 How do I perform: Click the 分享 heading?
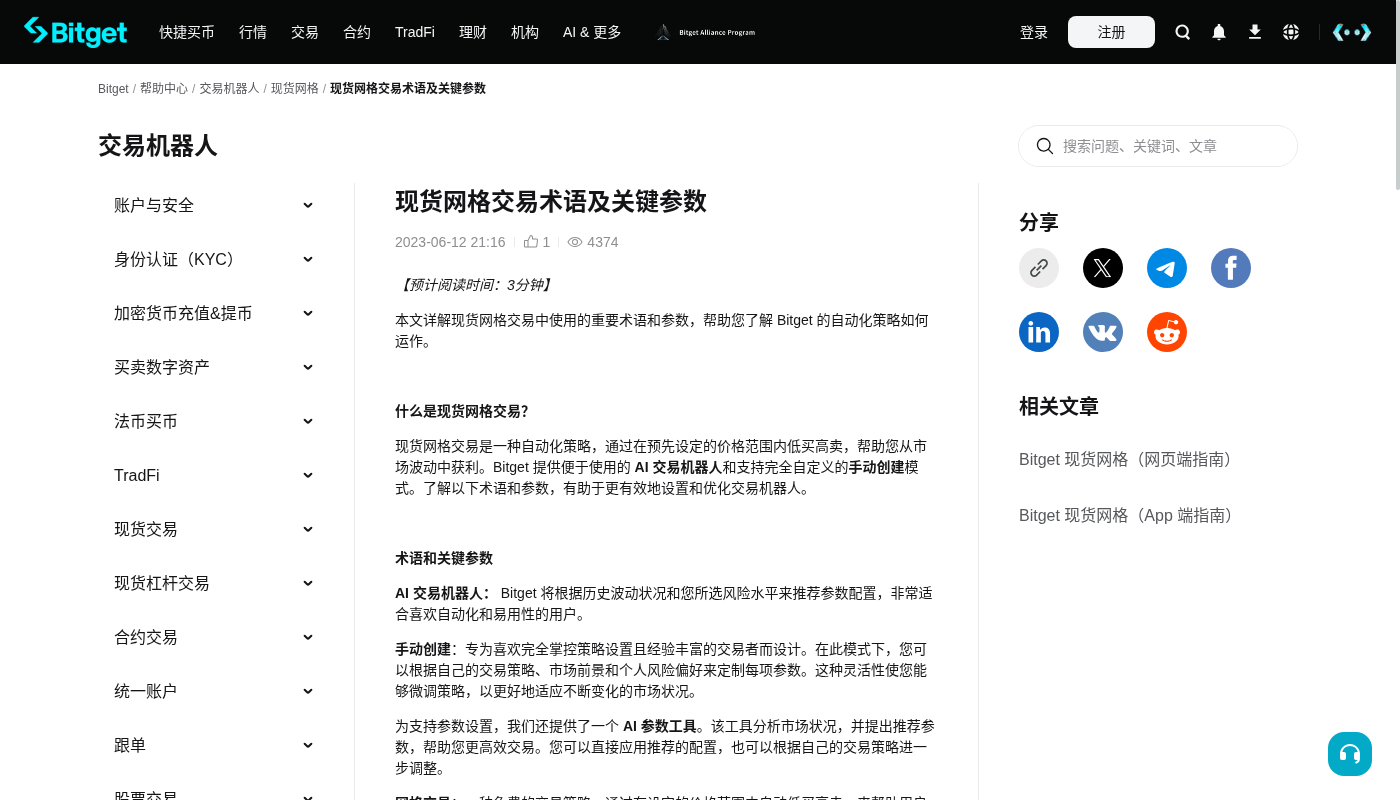point(1039,222)
